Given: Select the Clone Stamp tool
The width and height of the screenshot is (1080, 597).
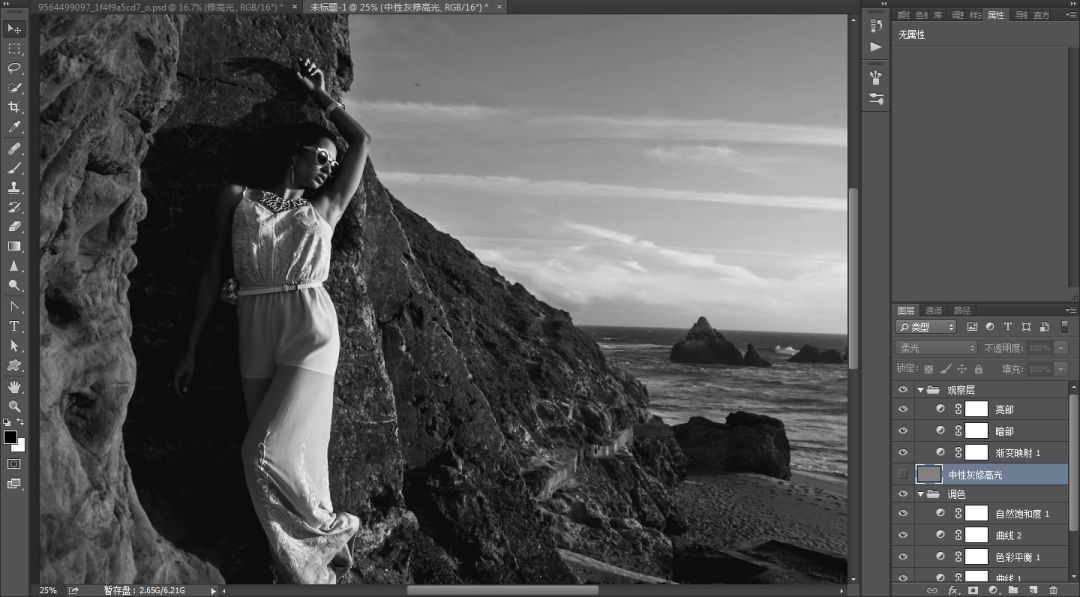Looking at the screenshot, I should point(15,187).
